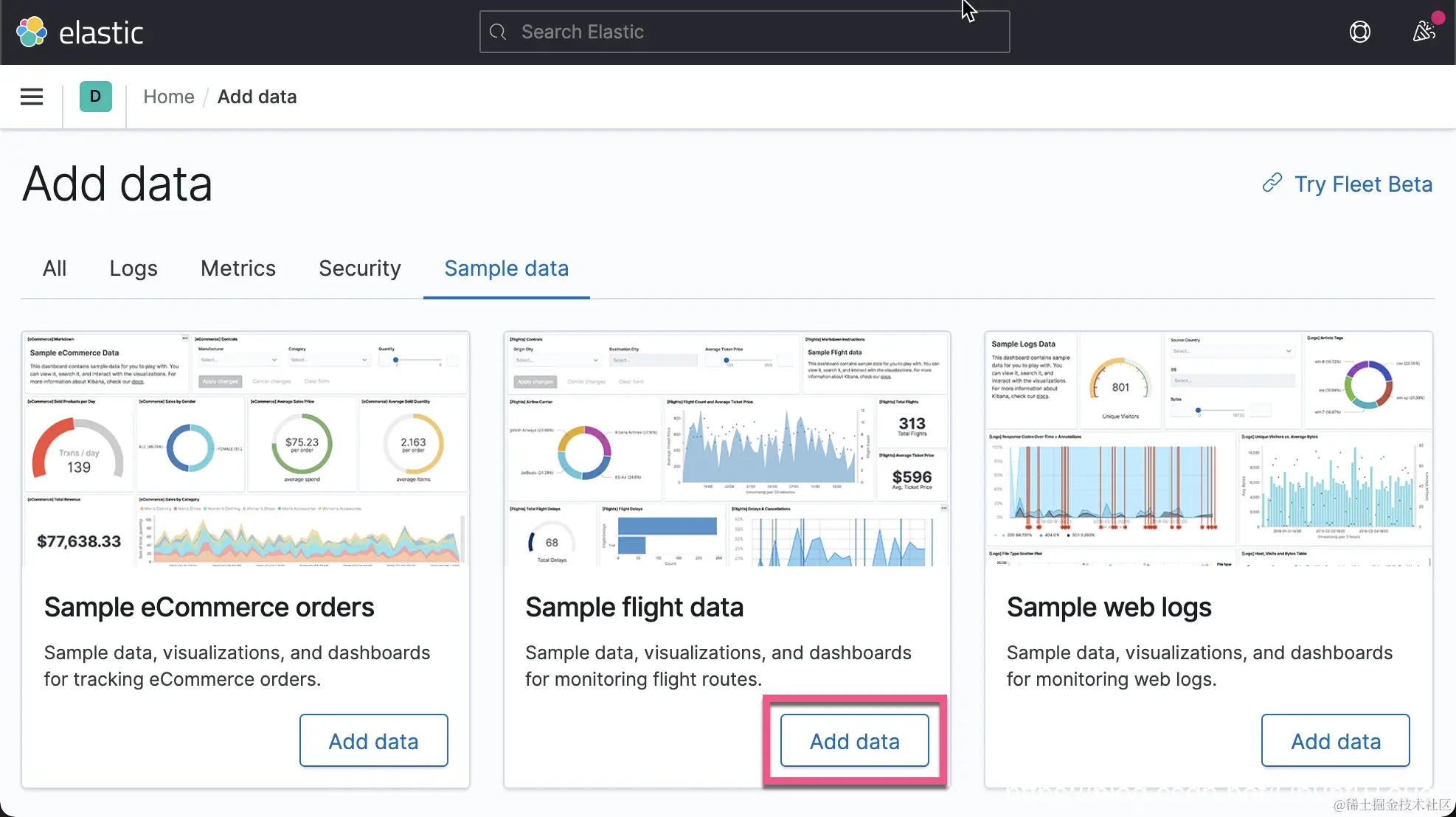Viewport: 1456px width, 817px height.
Task: Click the green D space avatar
Action: point(95,97)
